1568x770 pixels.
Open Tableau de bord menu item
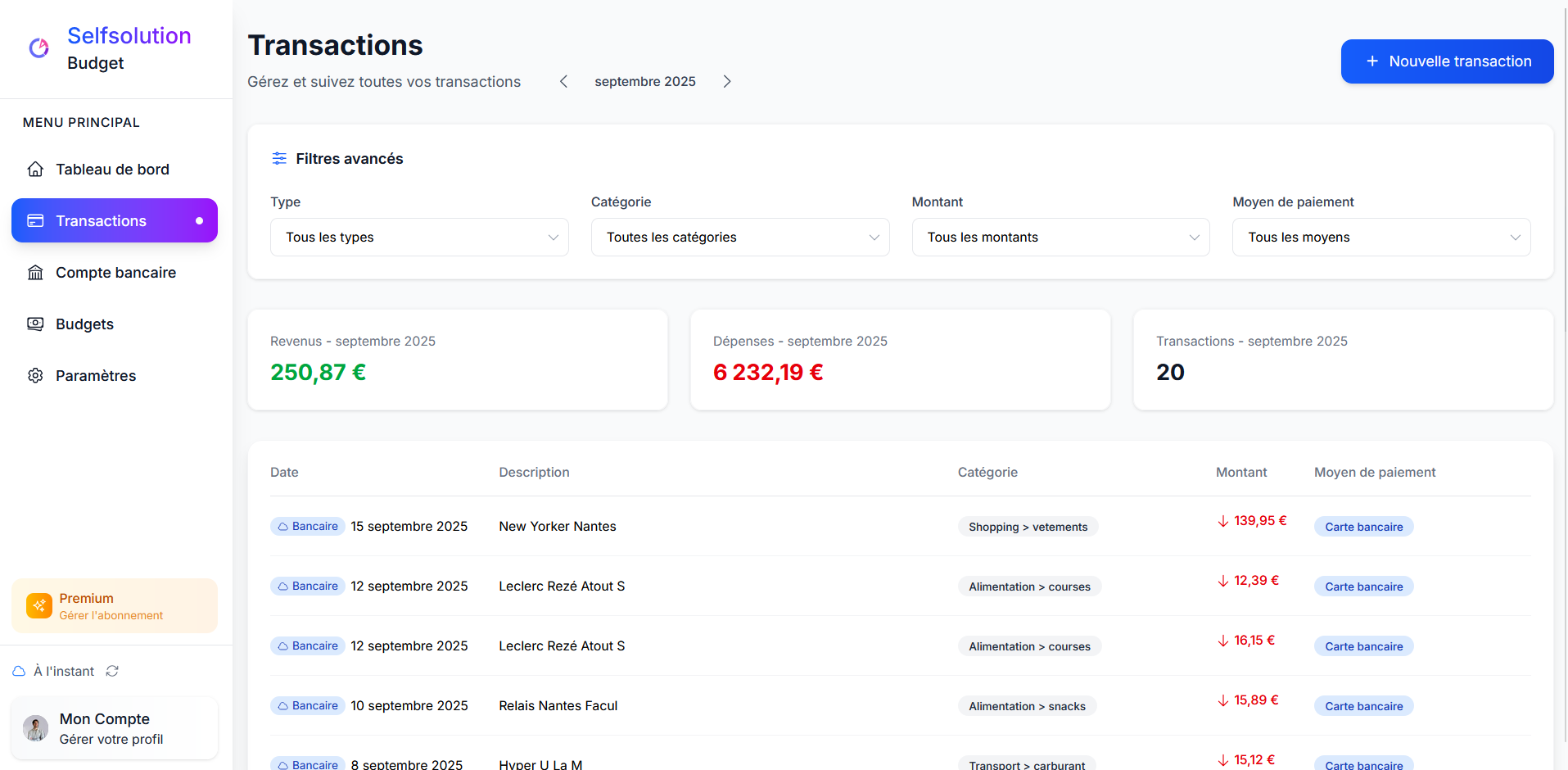click(x=115, y=170)
